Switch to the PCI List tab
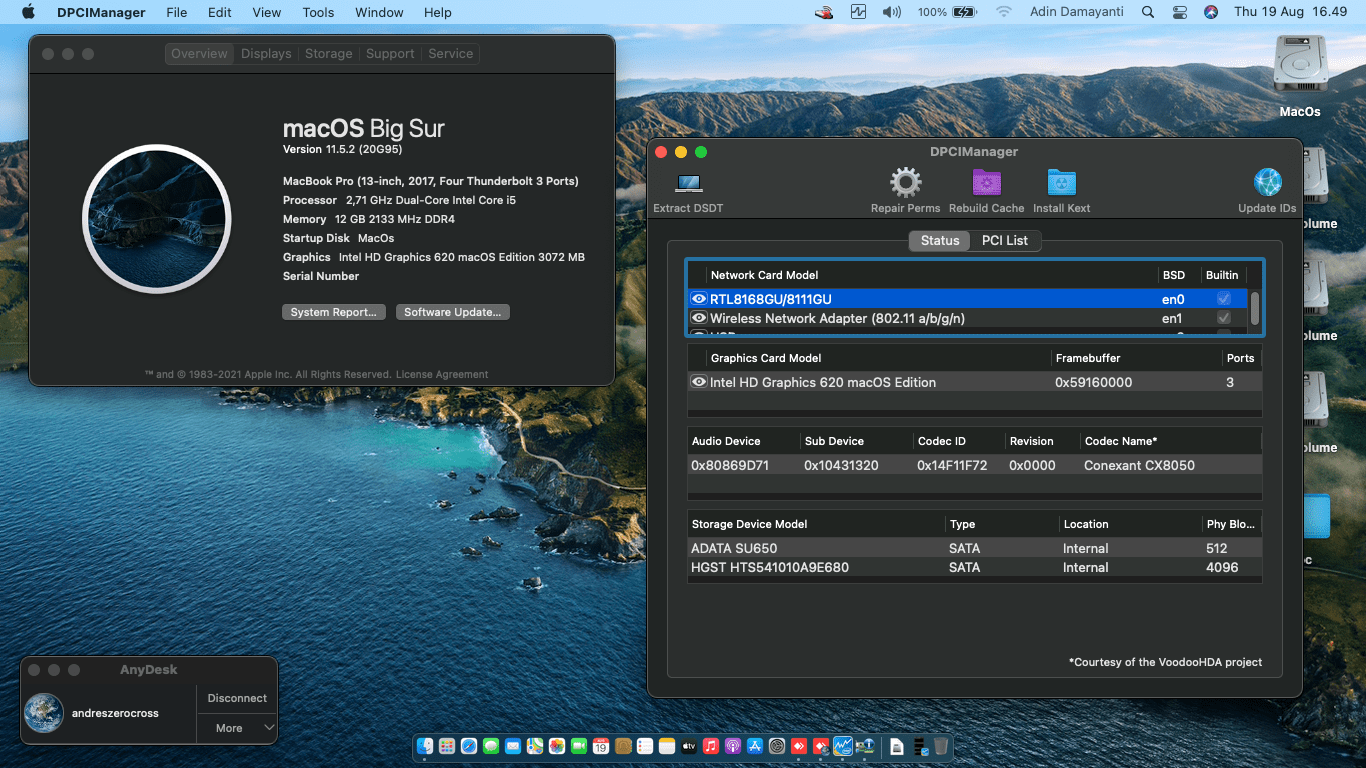Screen dimensions: 1366x768 (1004, 240)
